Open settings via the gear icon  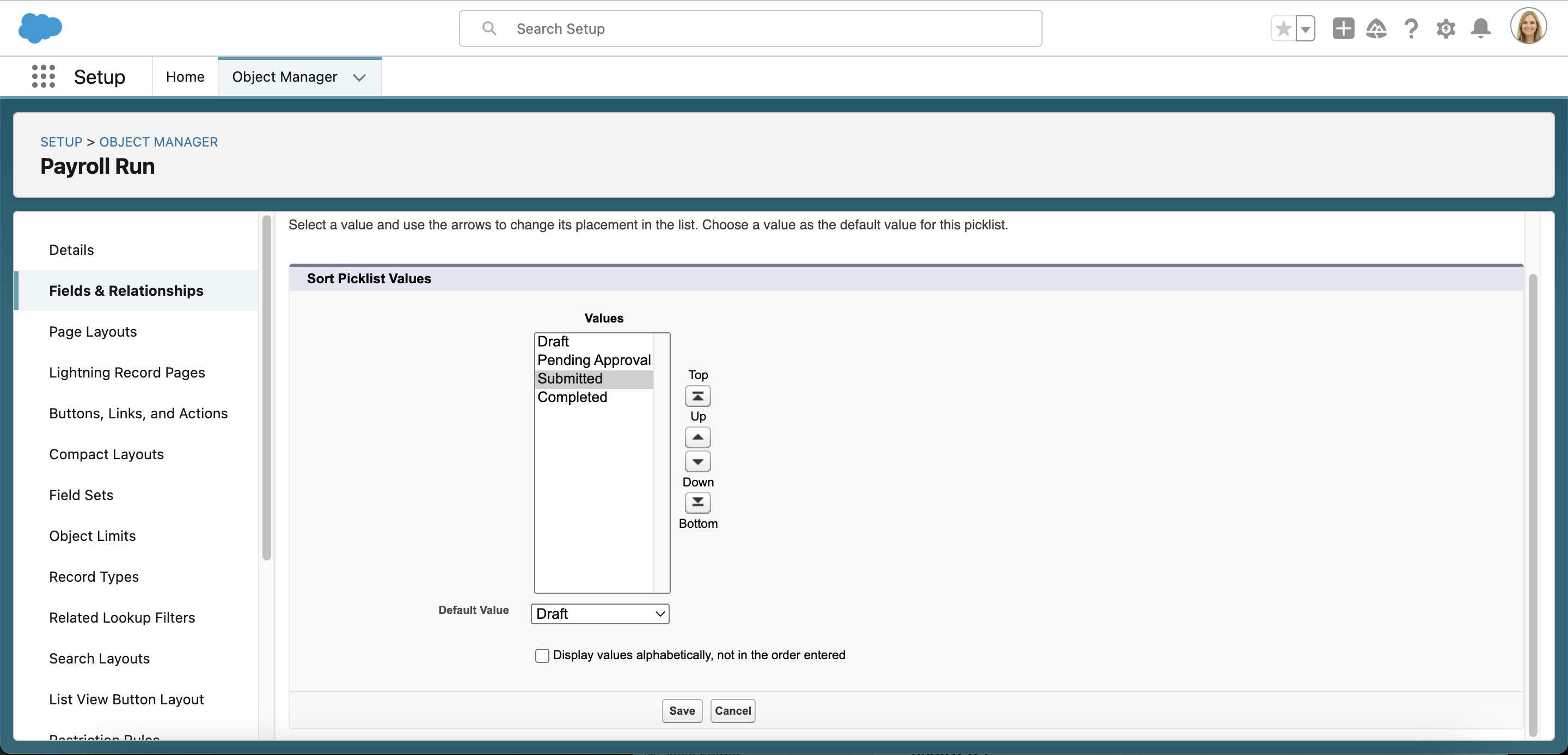point(1446,28)
